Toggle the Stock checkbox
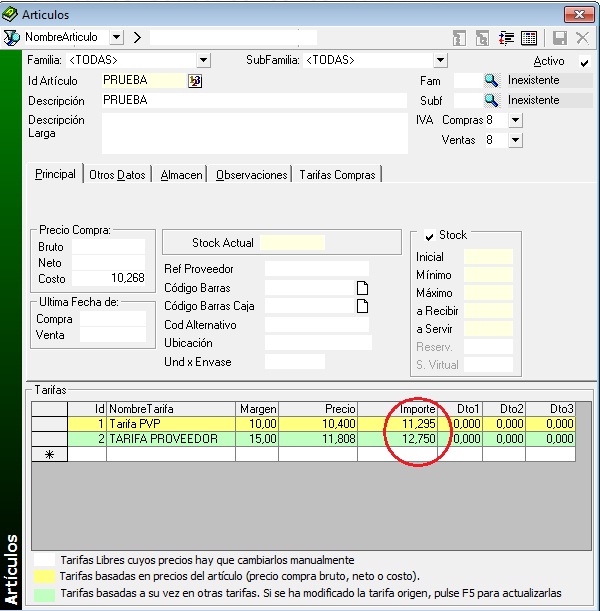The height and width of the screenshot is (611, 600). 429,236
